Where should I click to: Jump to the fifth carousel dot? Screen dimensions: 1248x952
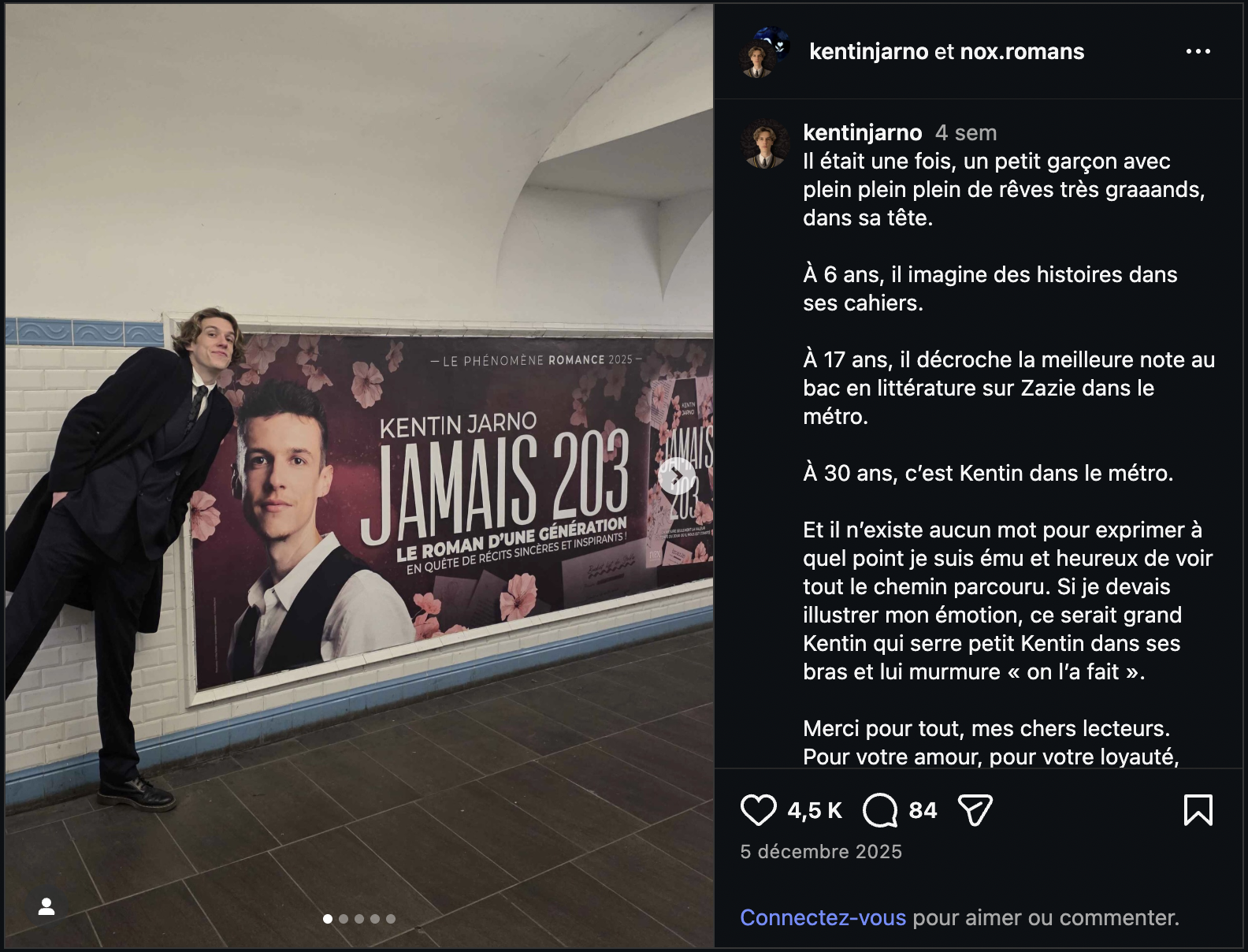(x=391, y=919)
